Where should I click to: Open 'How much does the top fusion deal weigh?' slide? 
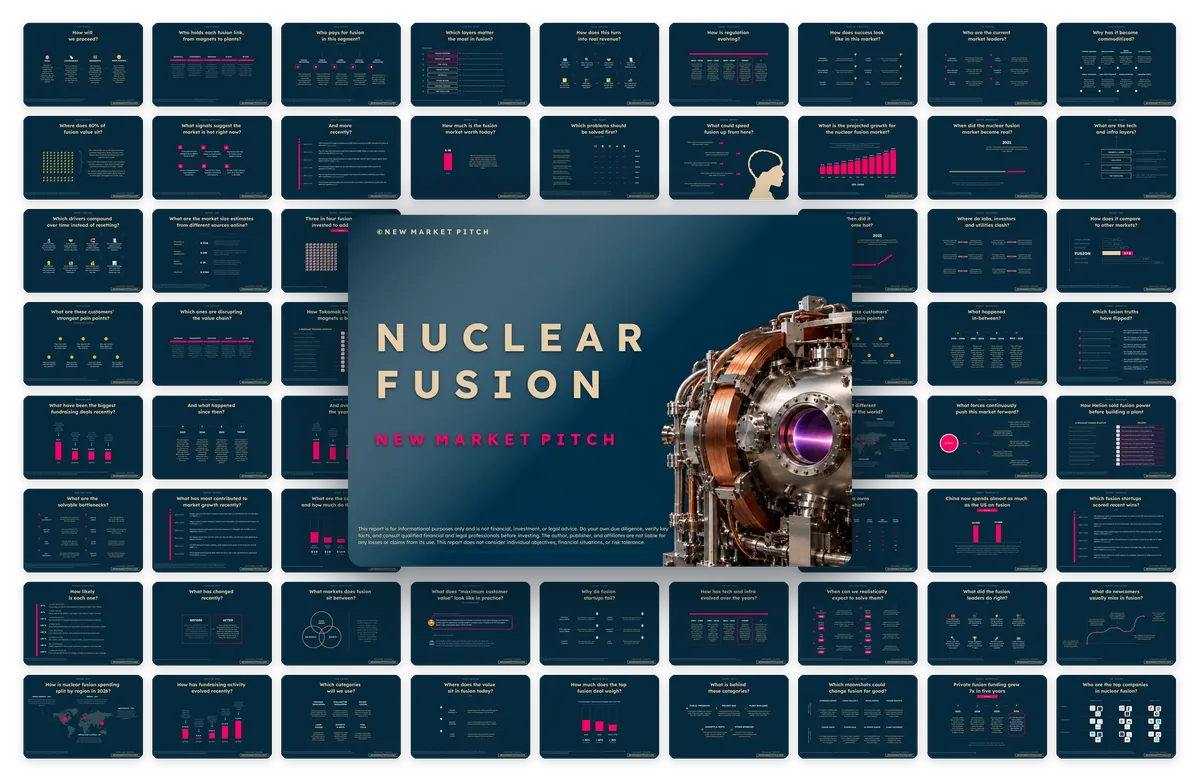point(599,717)
